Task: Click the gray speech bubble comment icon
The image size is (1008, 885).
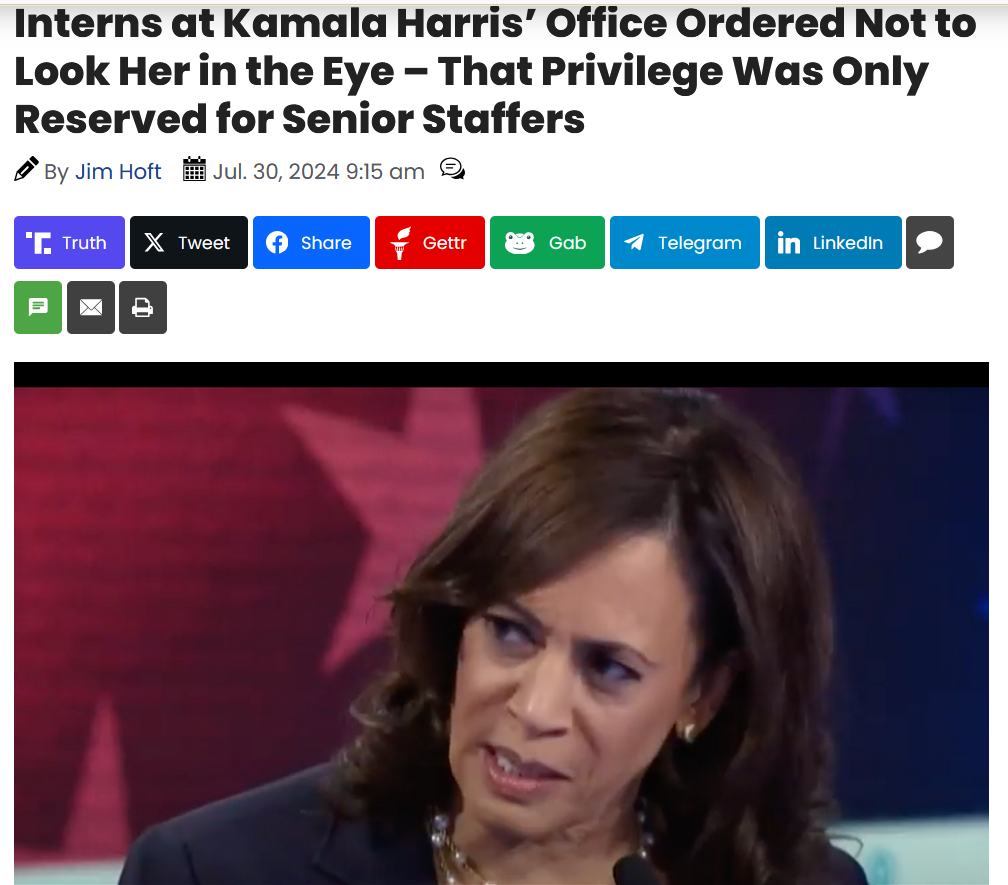Action: coord(930,242)
